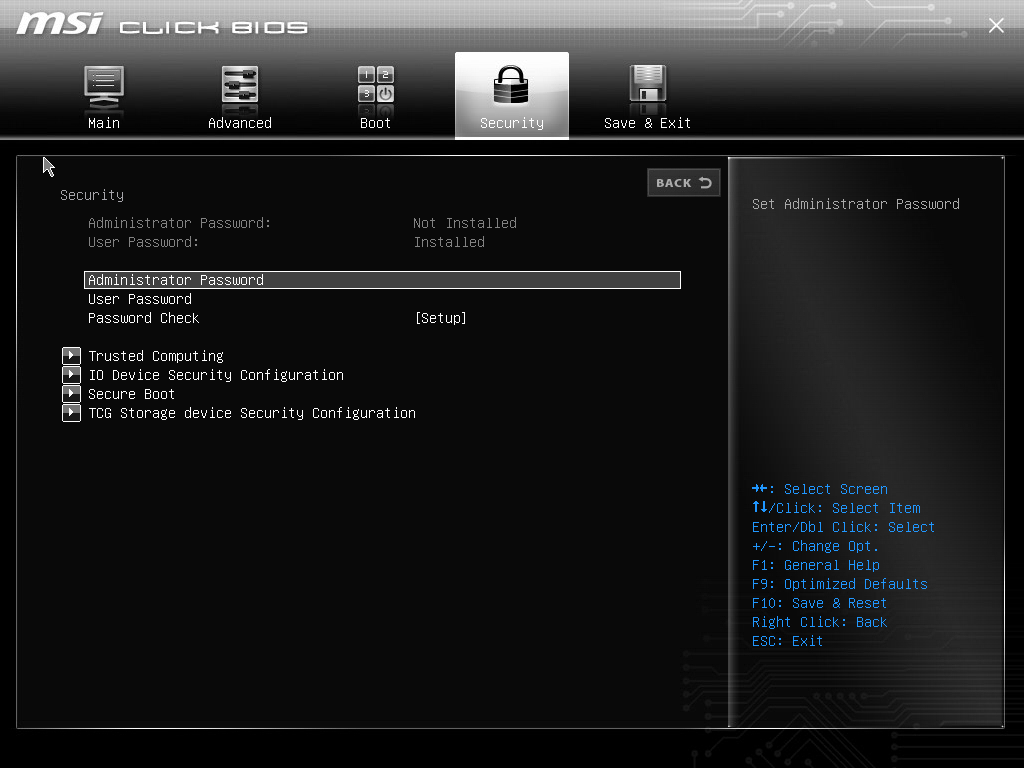Open the Trusted Computing menu item

156,356
